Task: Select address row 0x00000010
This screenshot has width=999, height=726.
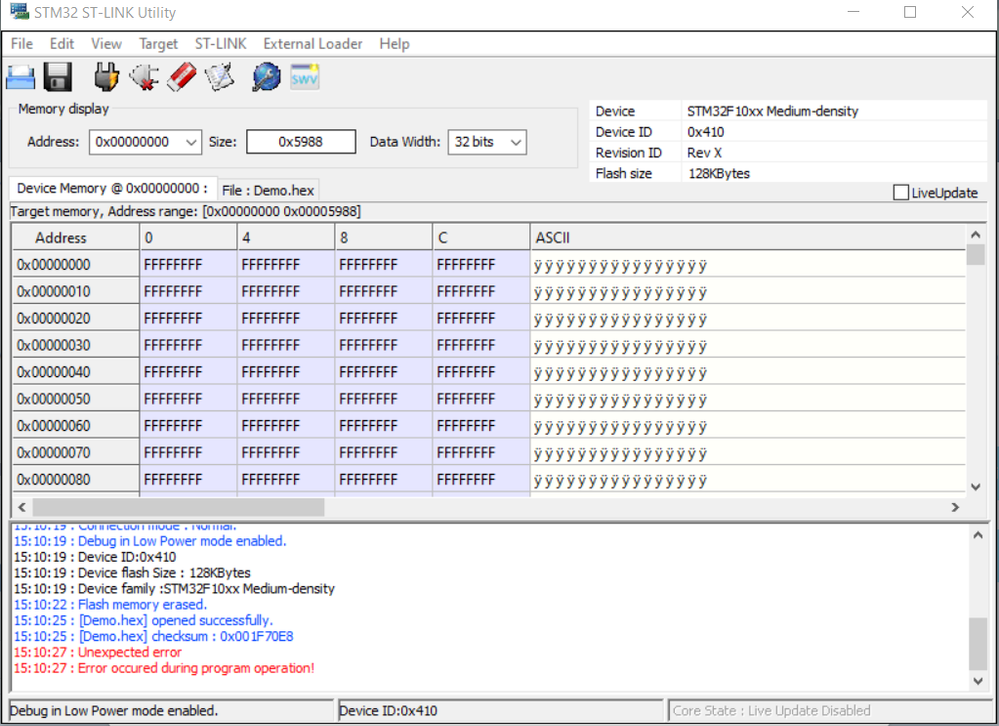Action: tap(76, 291)
